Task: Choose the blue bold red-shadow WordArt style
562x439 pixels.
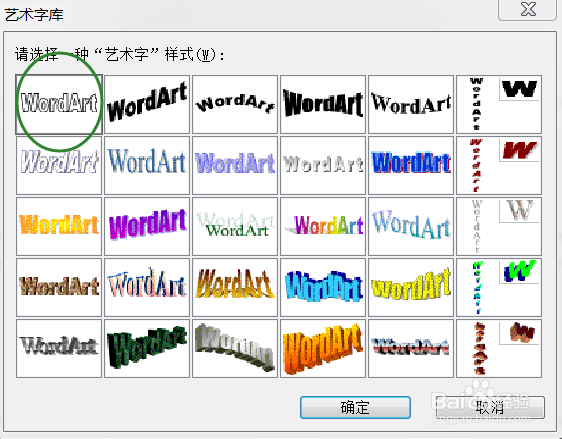Action: point(411,165)
